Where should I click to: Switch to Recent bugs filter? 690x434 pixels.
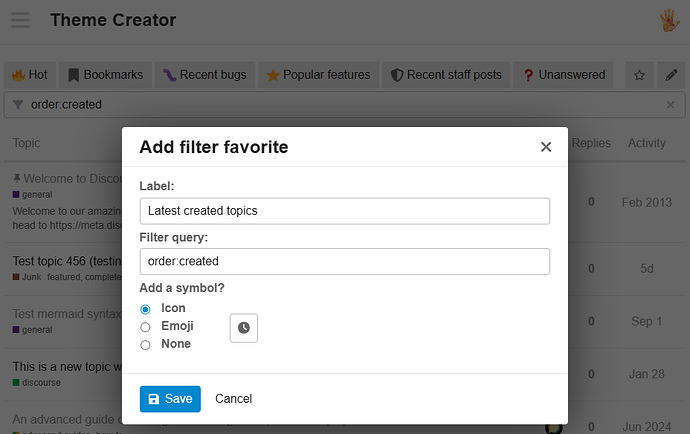point(205,75)
